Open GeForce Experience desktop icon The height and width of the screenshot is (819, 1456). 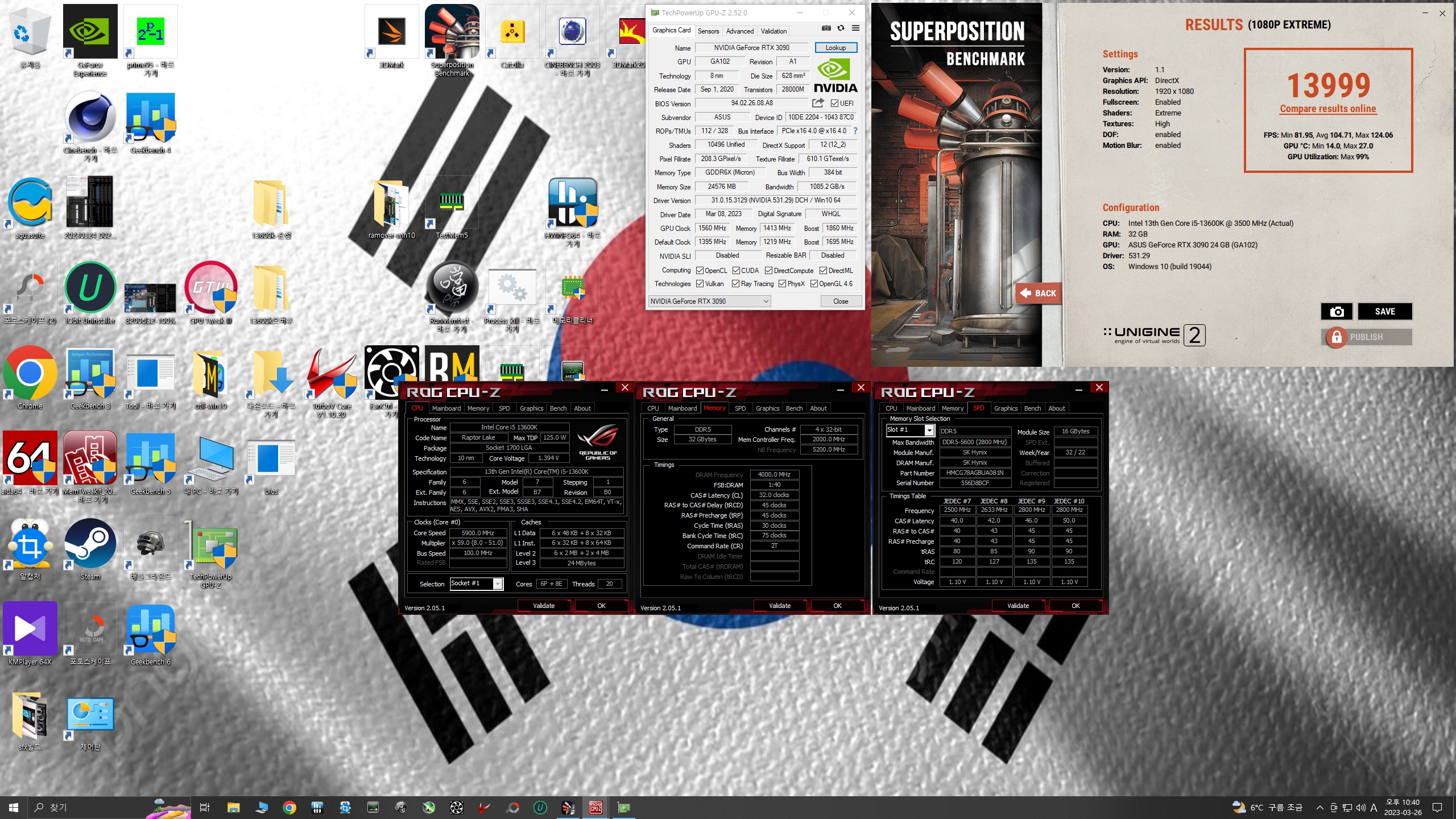90,40
